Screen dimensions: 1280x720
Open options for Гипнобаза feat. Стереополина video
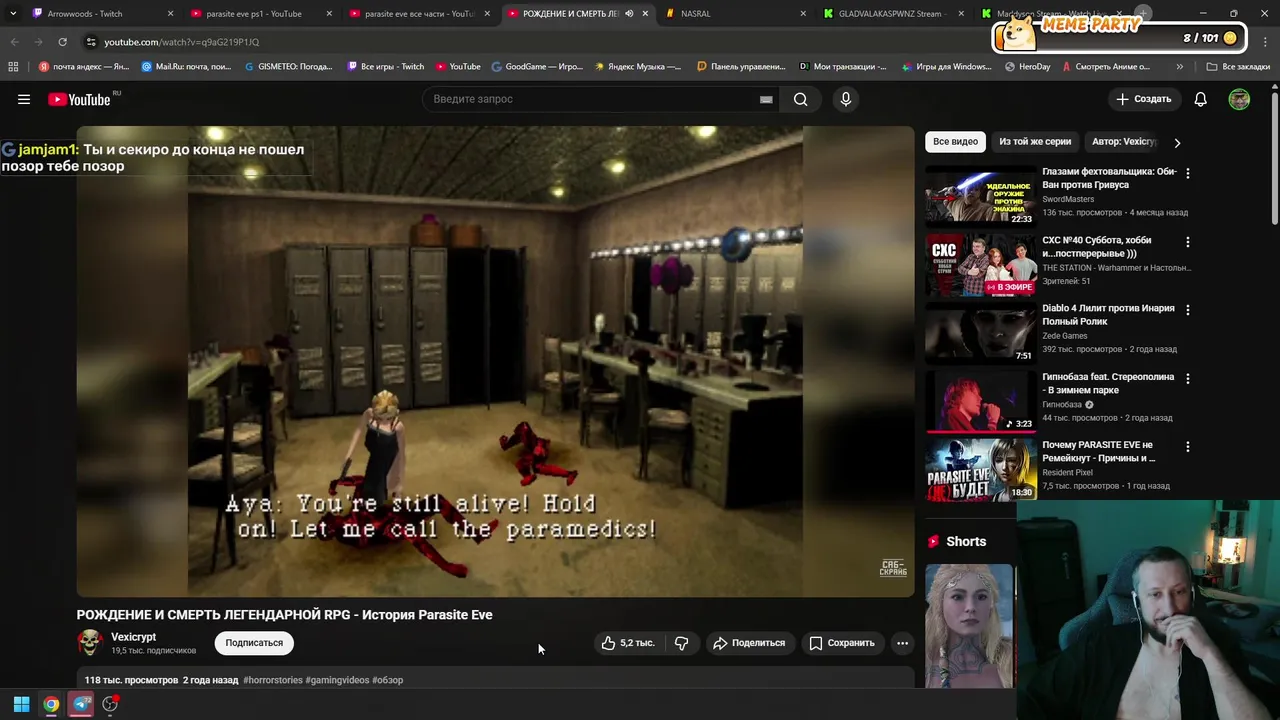1187,379
